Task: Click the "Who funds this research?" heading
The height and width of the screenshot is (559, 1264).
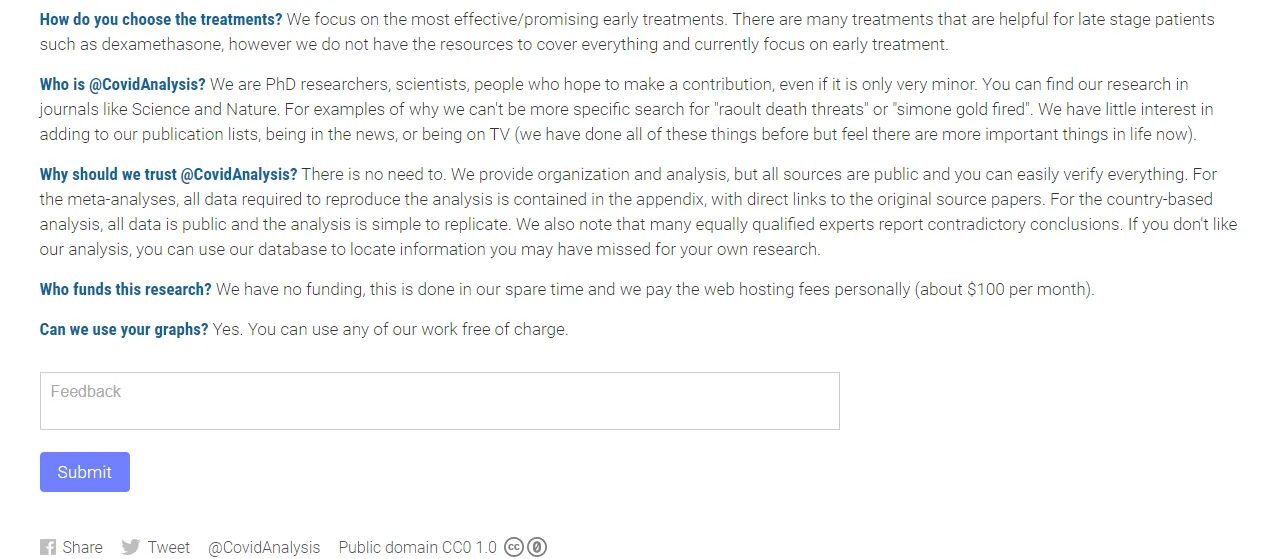Action: 126,289
